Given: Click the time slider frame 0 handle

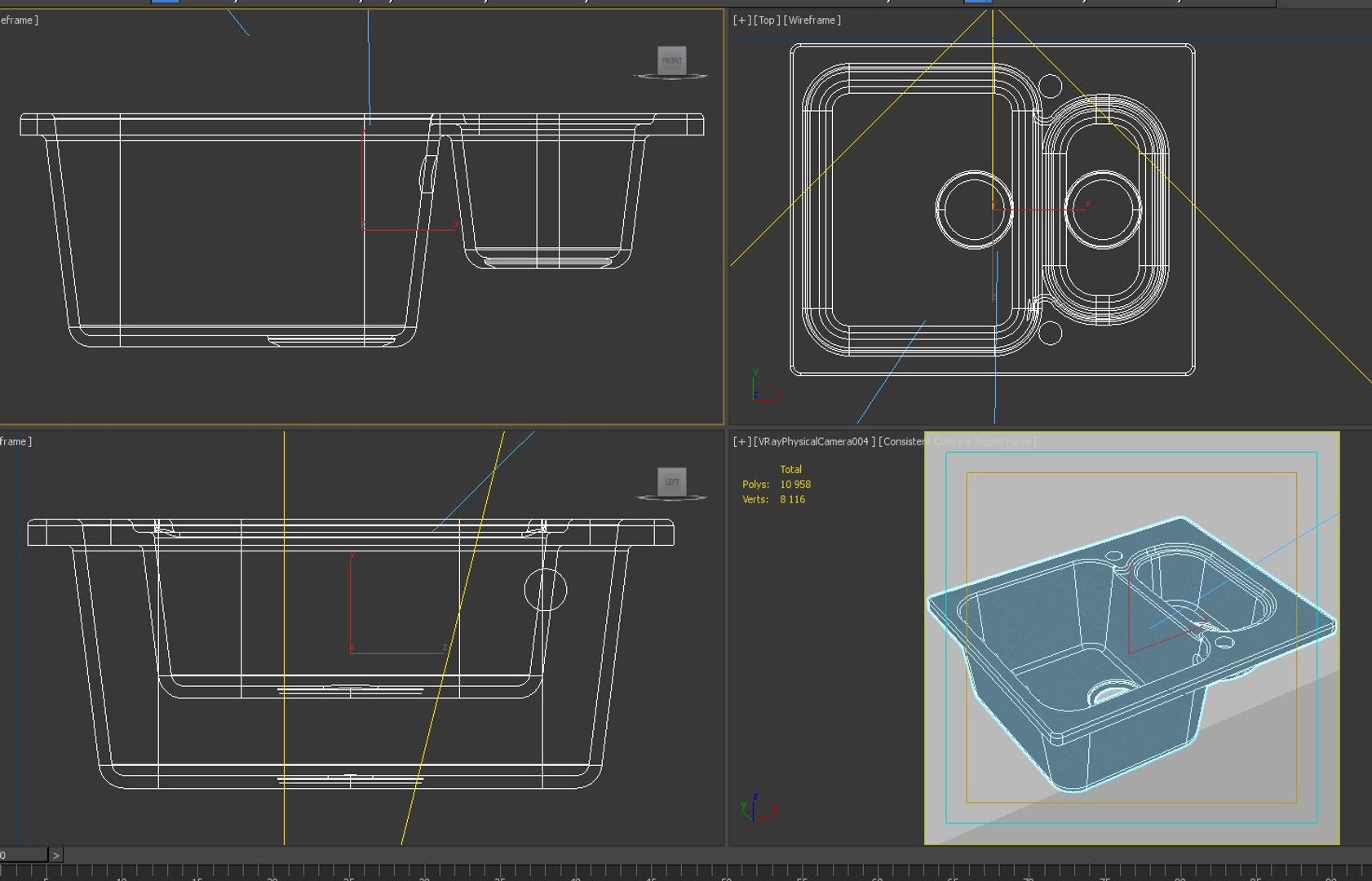Looking at the screenshot, I should 24,856.
